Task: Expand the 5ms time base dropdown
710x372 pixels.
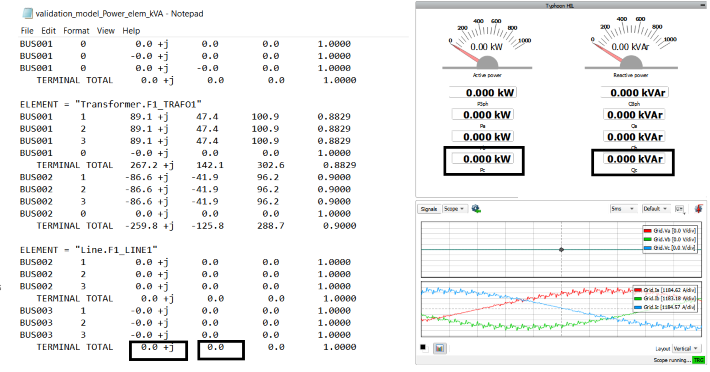Action: pos(623,209)
